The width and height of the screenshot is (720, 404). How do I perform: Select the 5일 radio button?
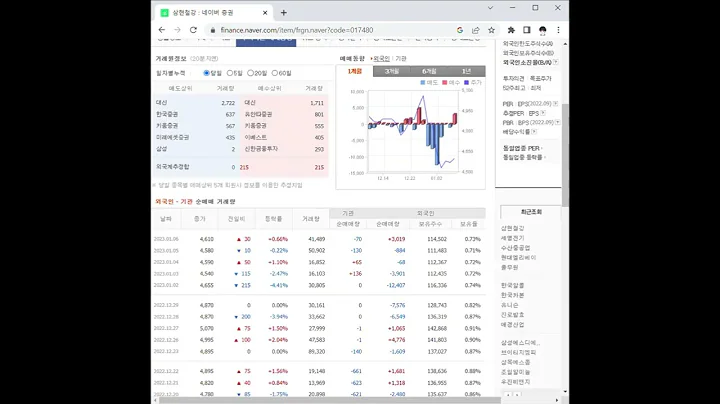point(230,73)
